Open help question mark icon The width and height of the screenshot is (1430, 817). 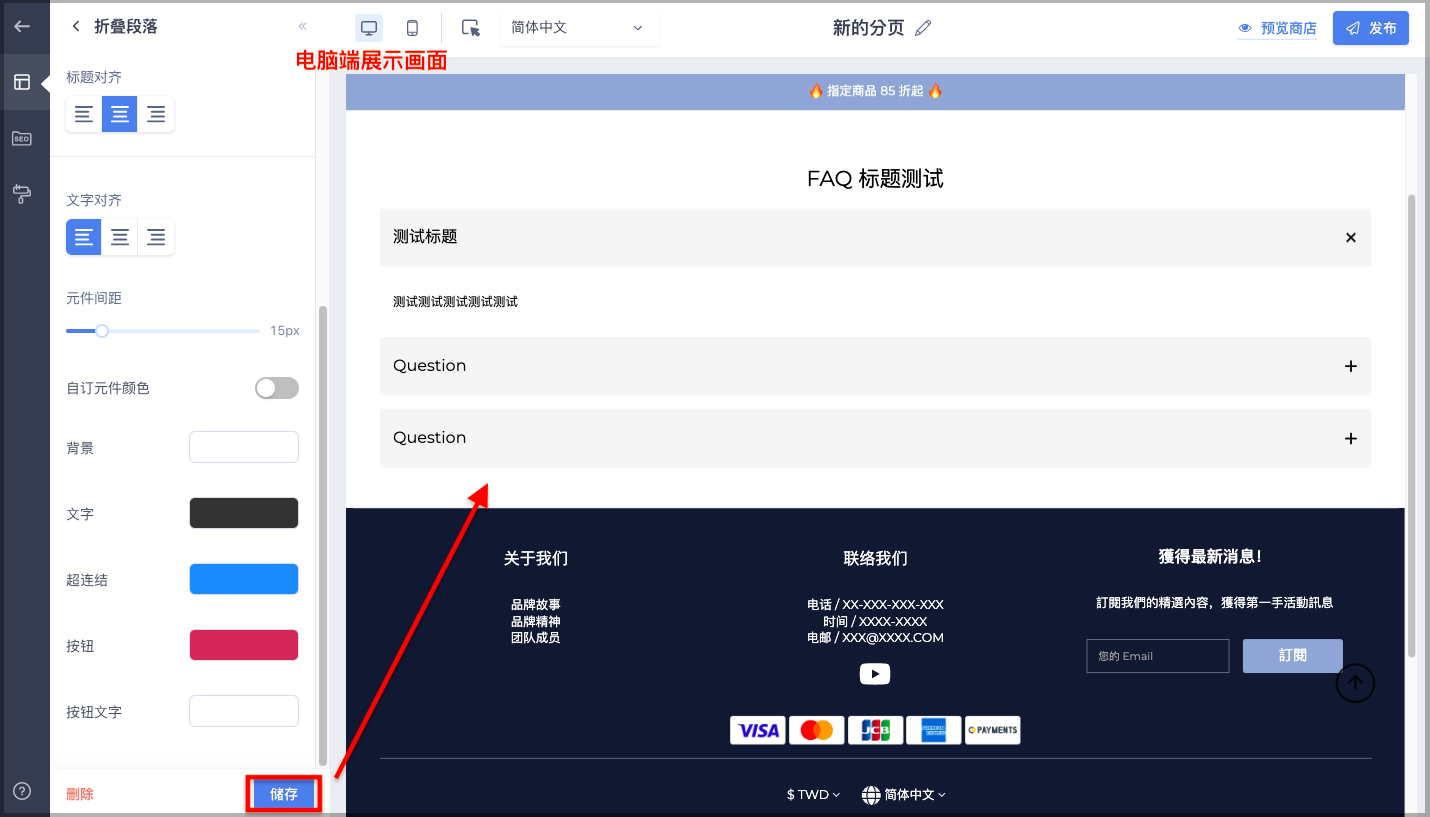click(x=22, y=791)
